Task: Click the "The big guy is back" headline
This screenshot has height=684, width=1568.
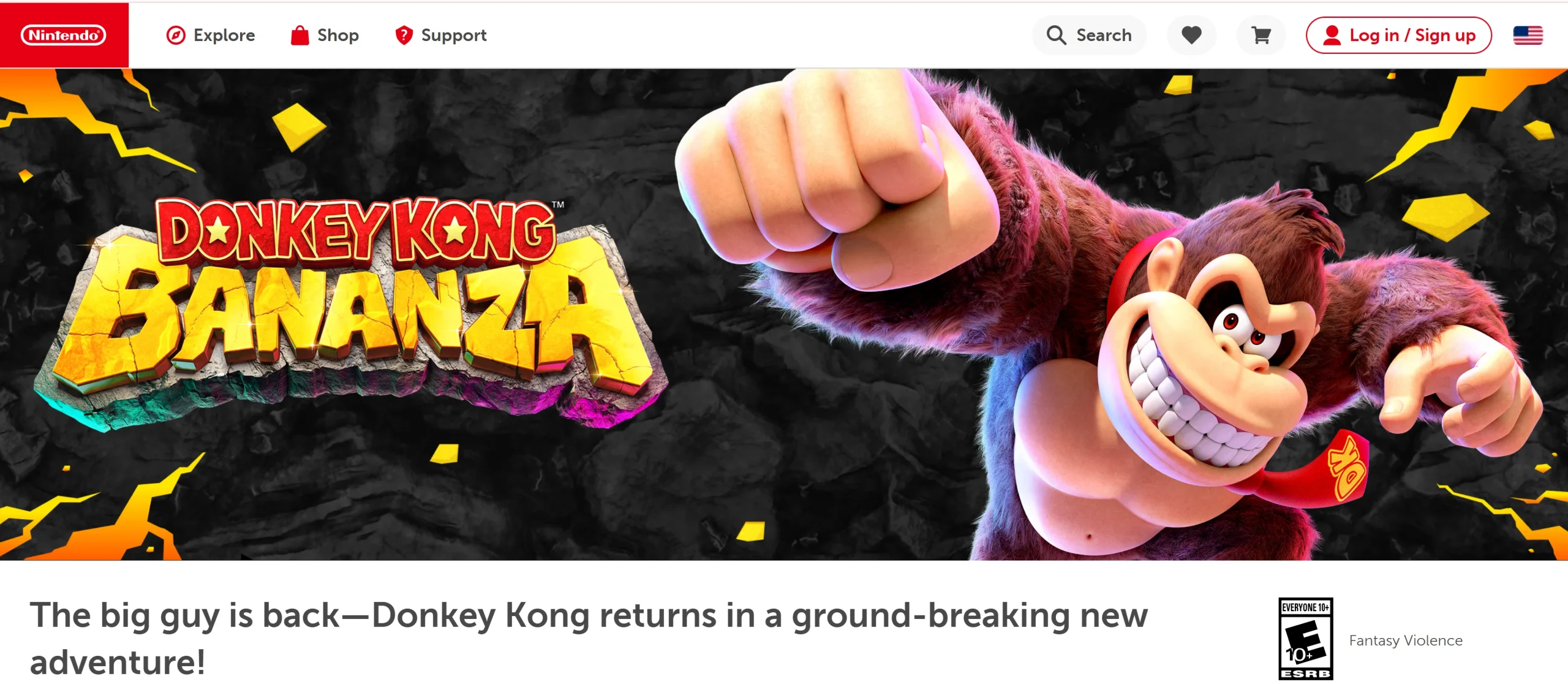Action: pos(589,639)
